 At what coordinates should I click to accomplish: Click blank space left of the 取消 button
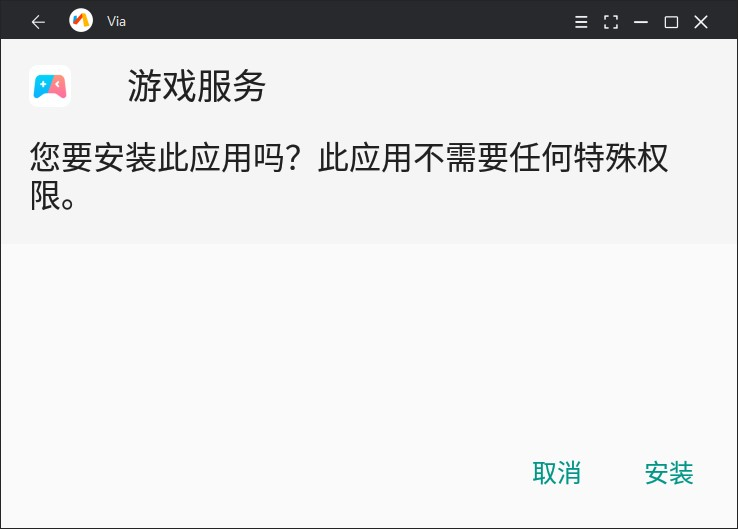click(282, 473)
